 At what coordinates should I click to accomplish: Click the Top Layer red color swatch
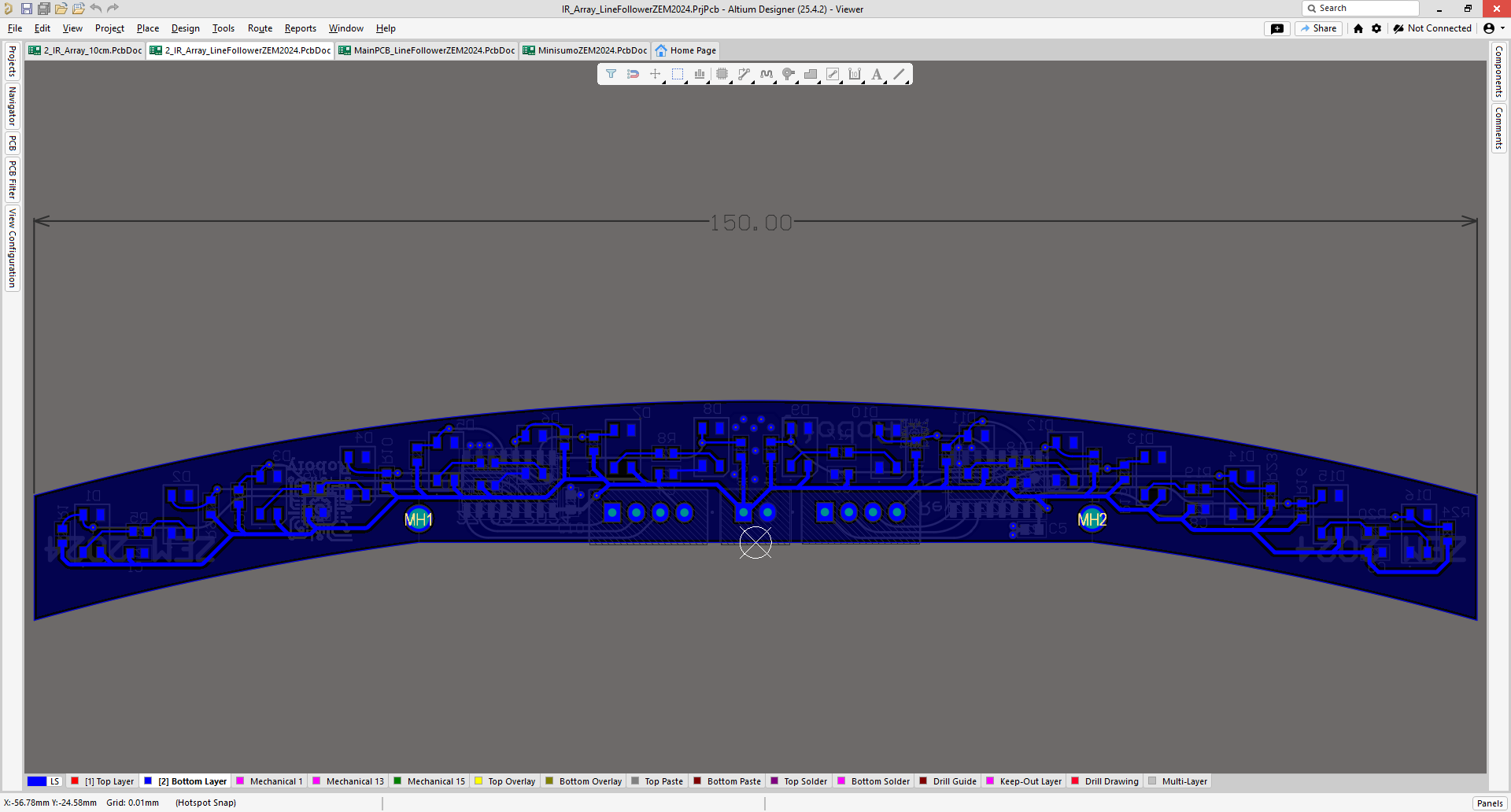click(x=75, y=781)
